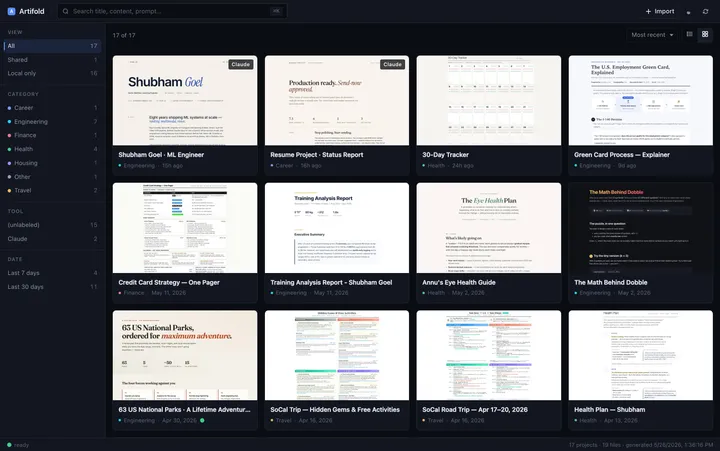Click 'Green Card Process — Explainer' title text
720x451 pixels.
[x=622, y=155]
